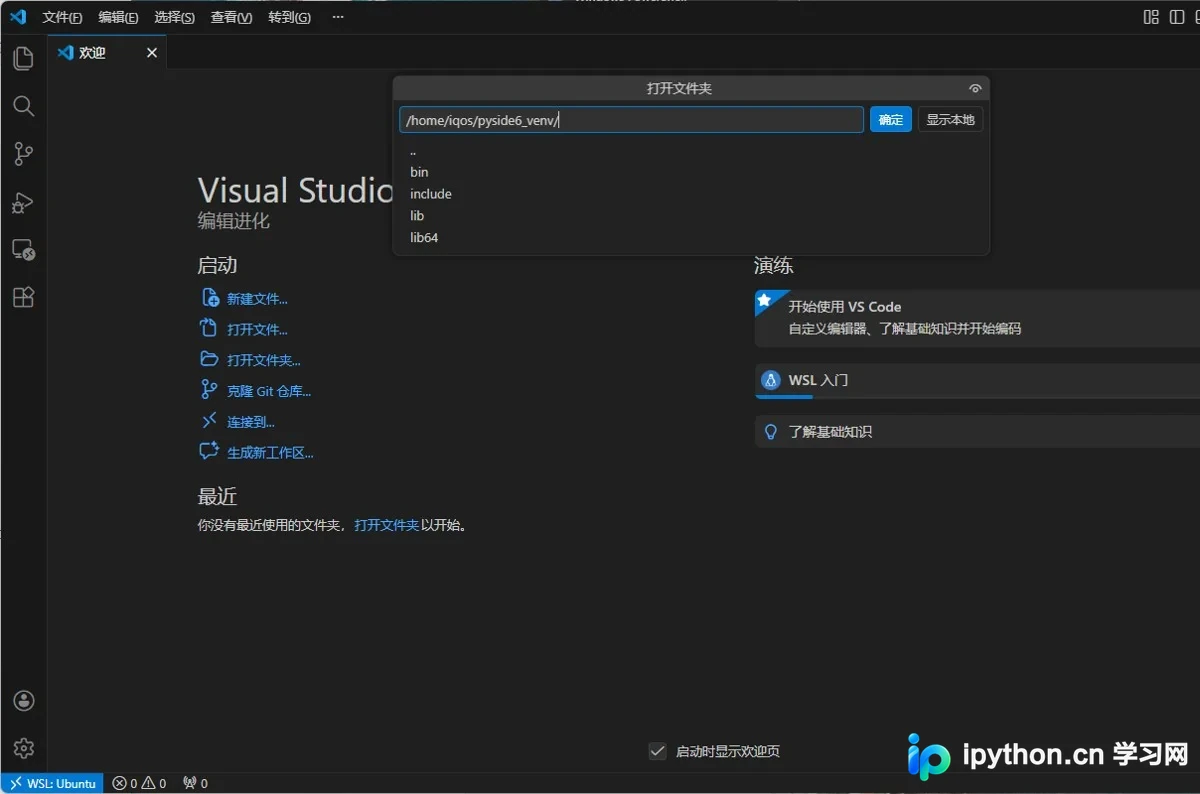Click the WSL: Ubuntu remote indicator

(52, 783)
